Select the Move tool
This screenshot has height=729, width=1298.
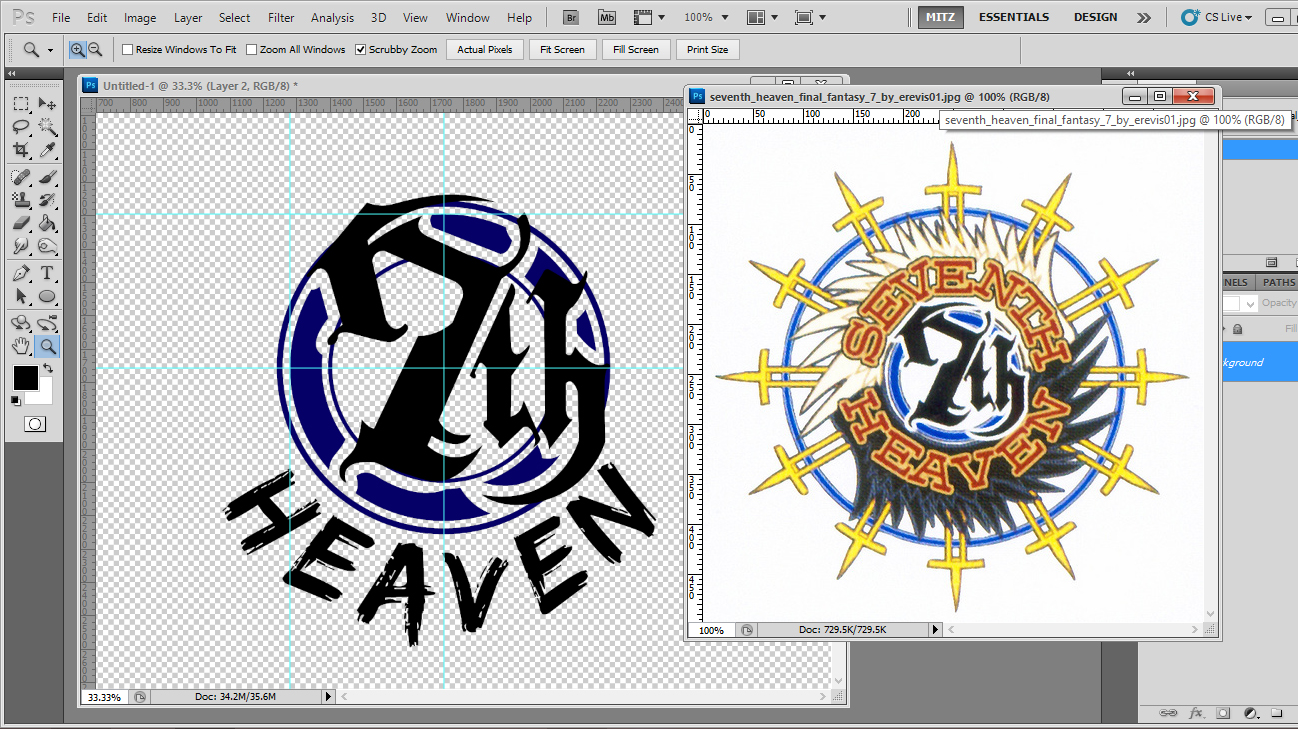[x=47, y=104]
